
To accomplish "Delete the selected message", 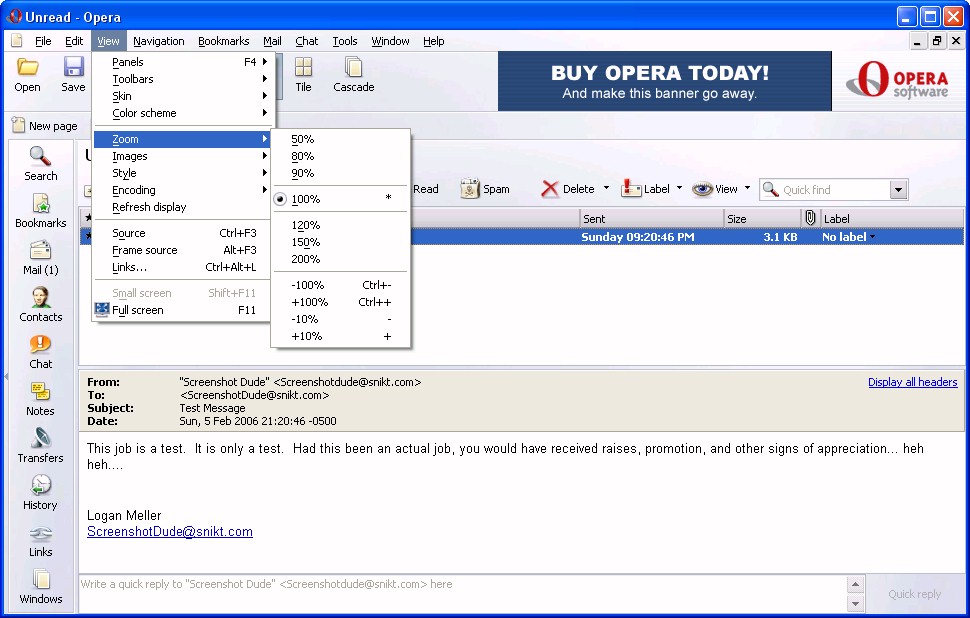I will click(567, 189).
